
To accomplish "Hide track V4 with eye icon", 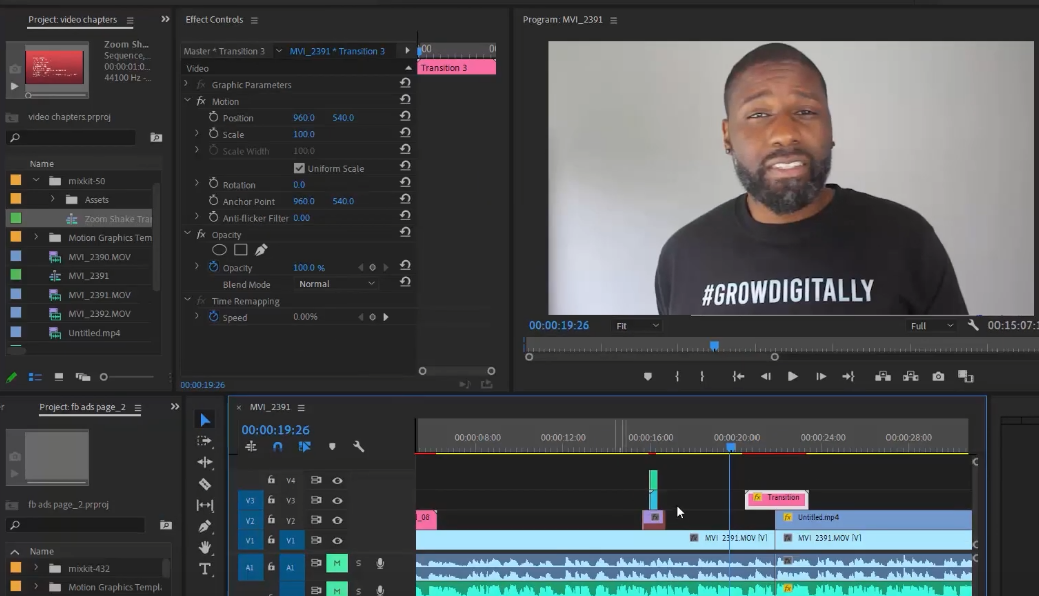I will click(x=337, y=480).
